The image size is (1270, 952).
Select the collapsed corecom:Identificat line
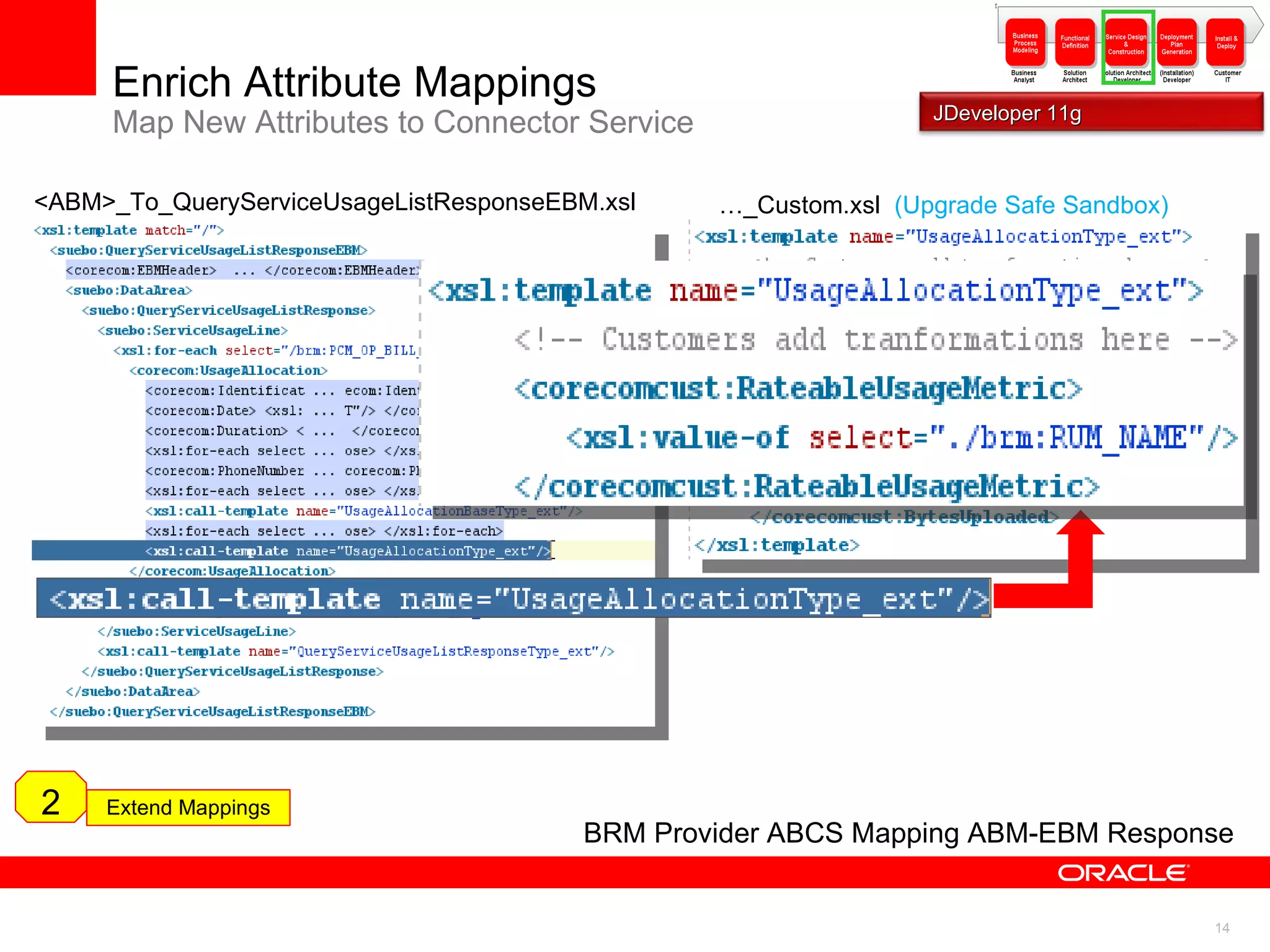click(x=283, y=390)
